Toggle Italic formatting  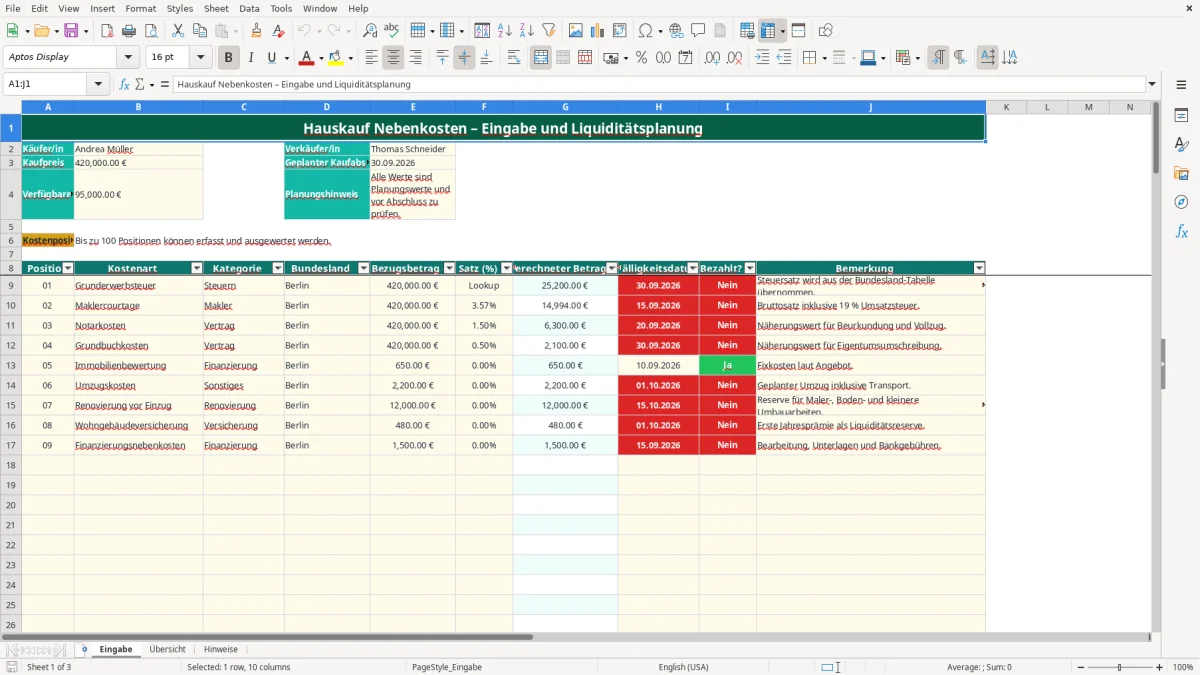[250, 58]
